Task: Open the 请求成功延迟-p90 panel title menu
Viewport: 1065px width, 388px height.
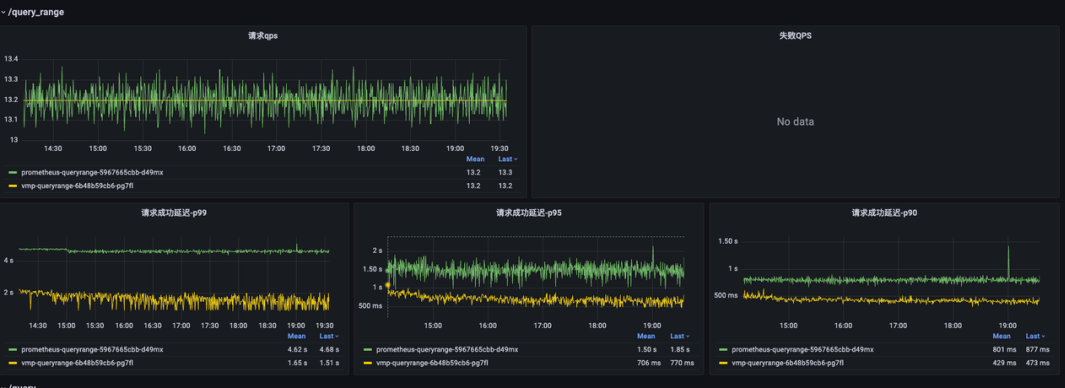Action: click(884, 213)
